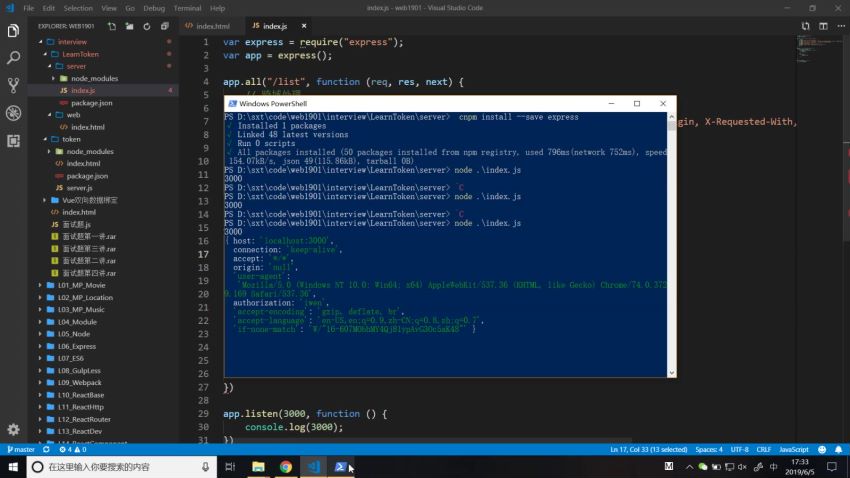Open the Debug view in the activity bar
This screenshot has height=478, width=850.
[13, 112]
